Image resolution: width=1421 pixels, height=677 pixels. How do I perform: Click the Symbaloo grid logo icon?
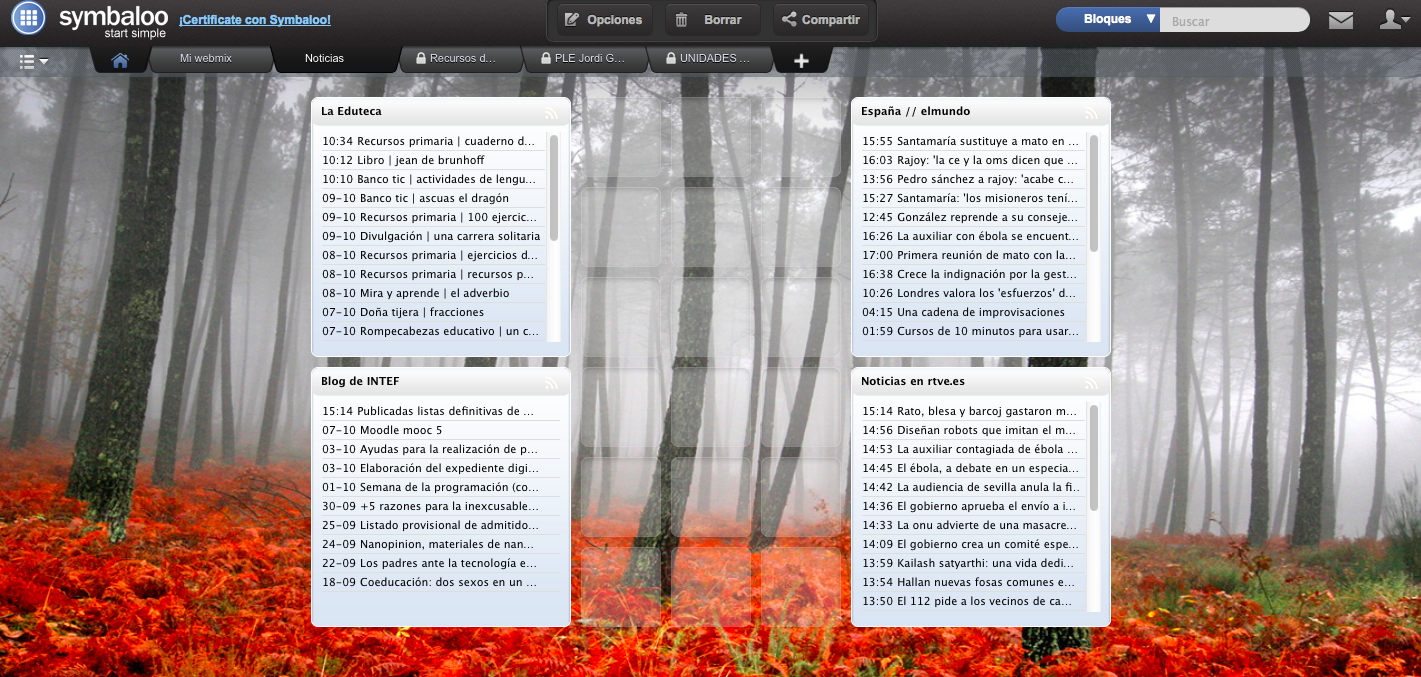click(28, 18)
